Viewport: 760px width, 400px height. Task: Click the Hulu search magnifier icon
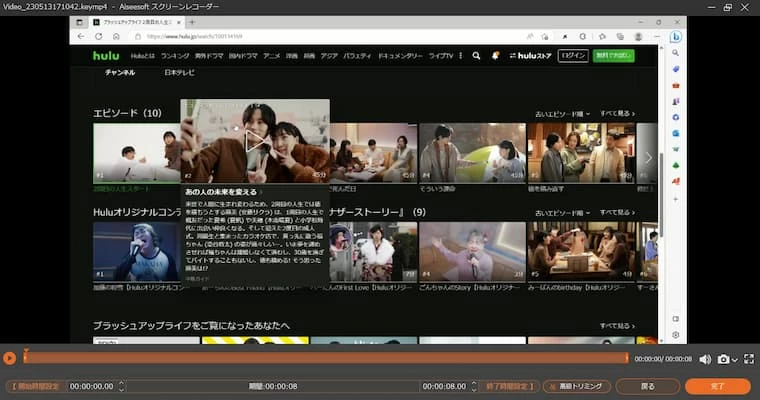tap(474, 56)
